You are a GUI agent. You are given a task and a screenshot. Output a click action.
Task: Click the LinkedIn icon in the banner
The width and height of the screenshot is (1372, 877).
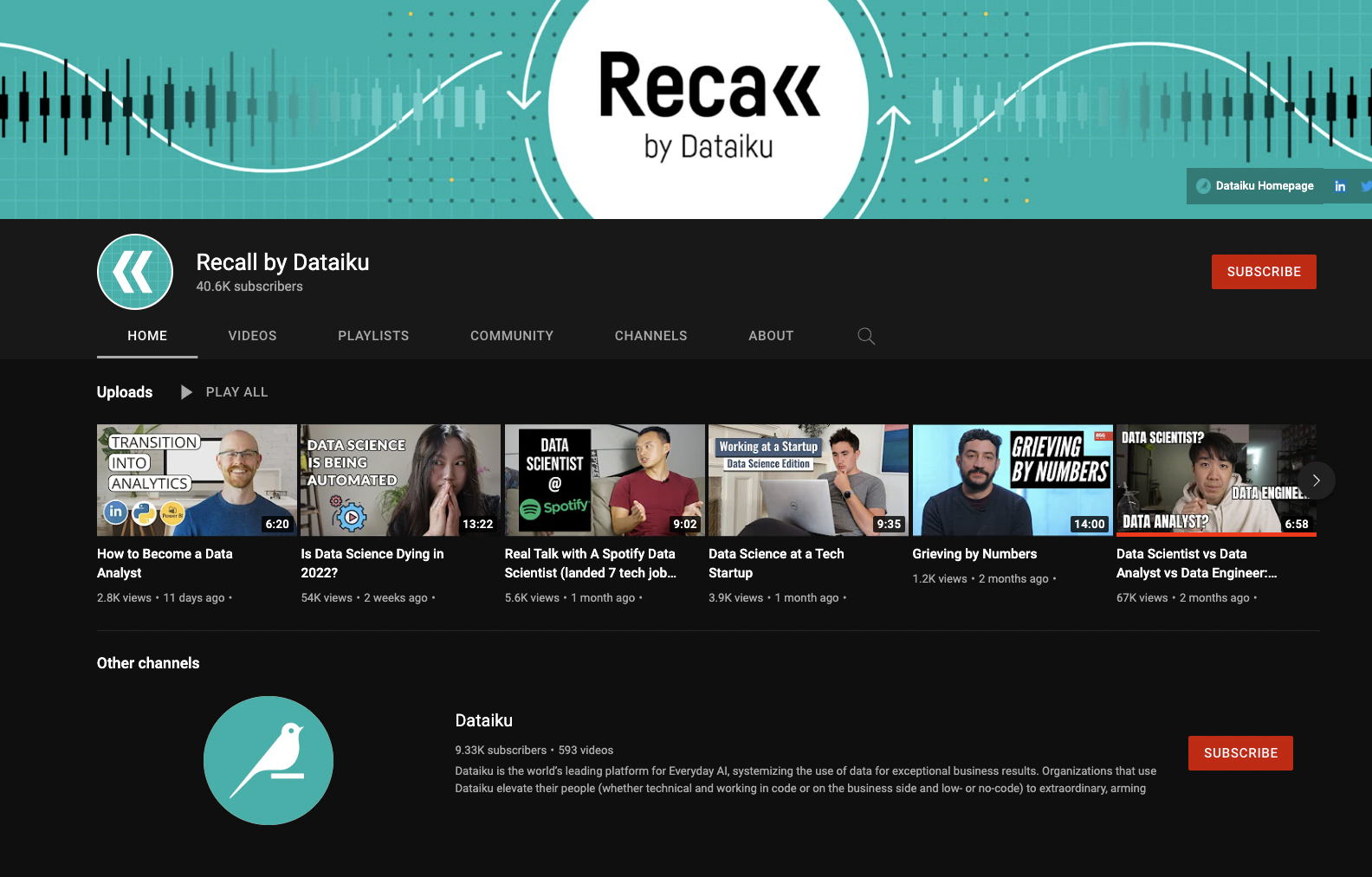[1340, 186]
